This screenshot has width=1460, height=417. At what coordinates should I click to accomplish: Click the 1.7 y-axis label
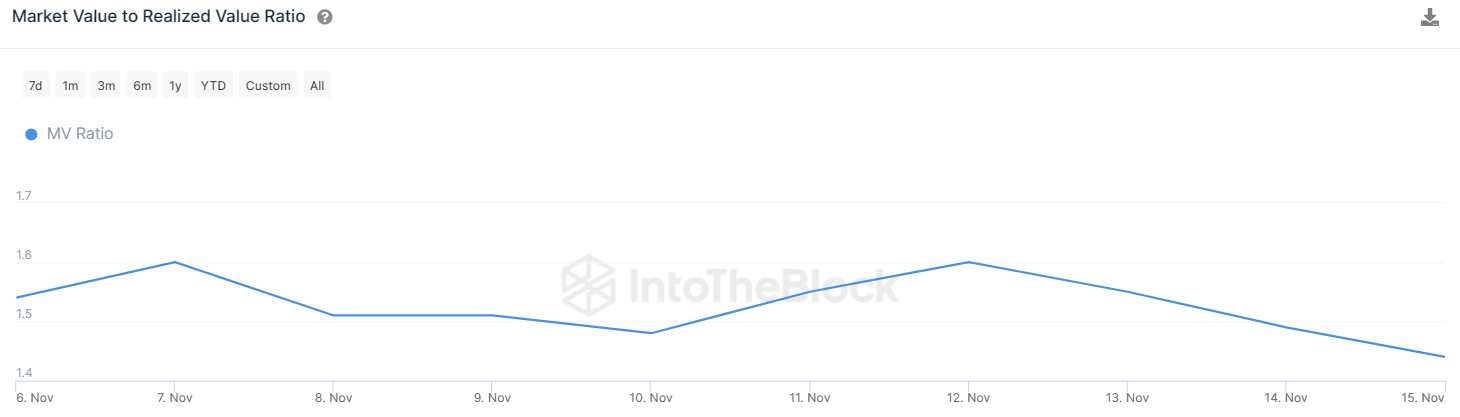pos(24,196)
